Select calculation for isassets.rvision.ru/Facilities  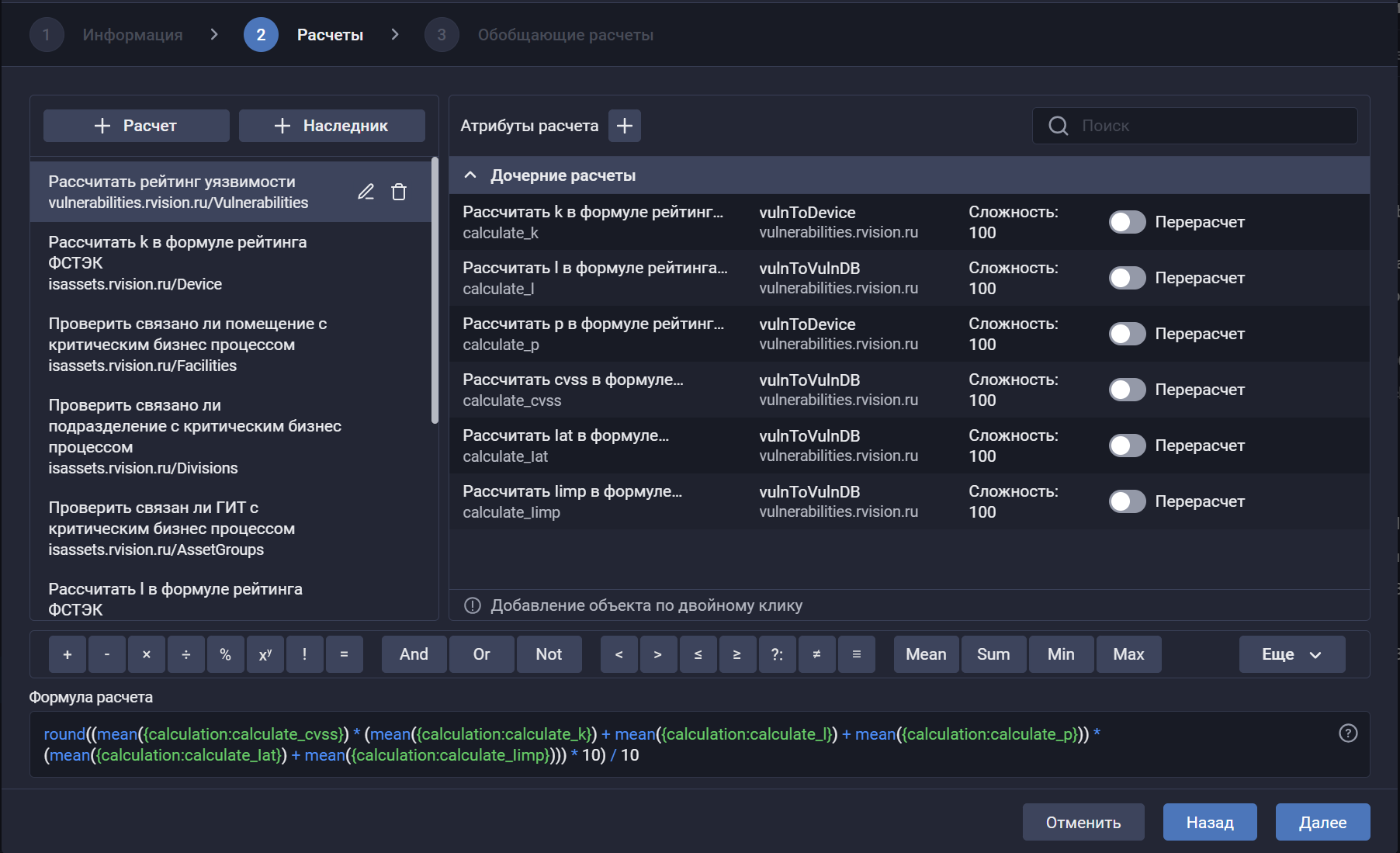point(187,345)
